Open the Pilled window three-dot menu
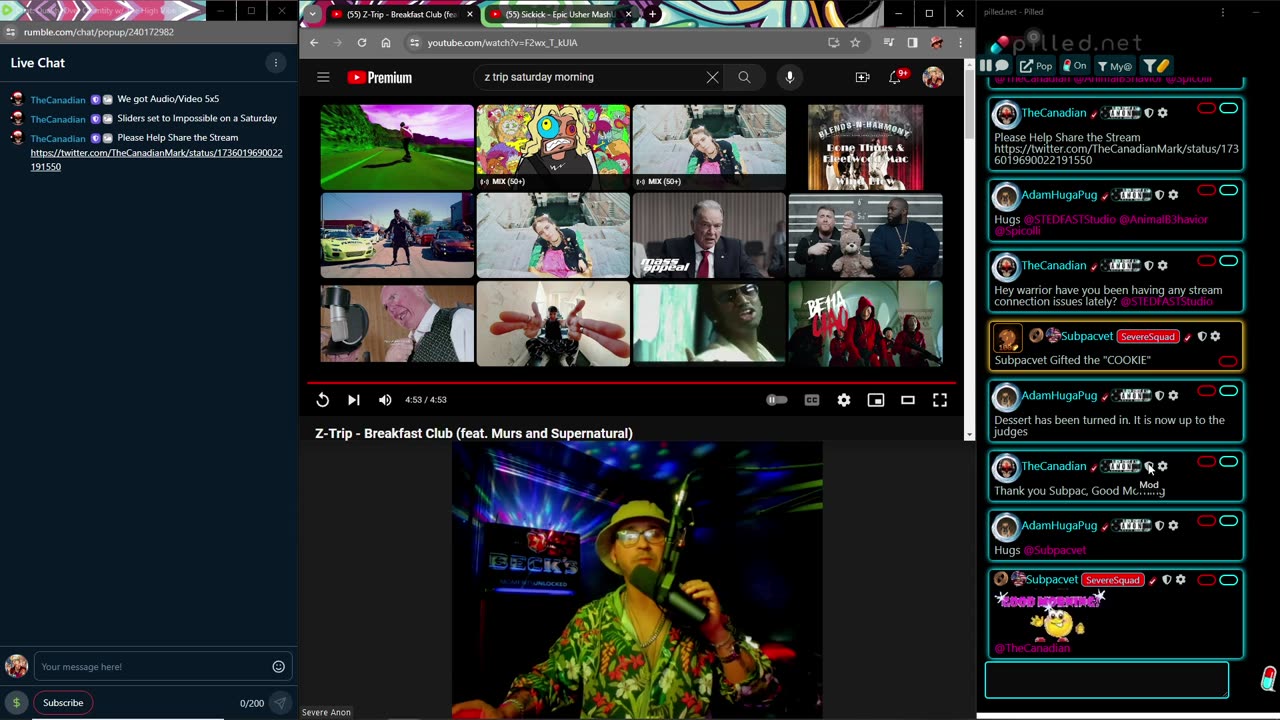 [x=1222, y=12]
